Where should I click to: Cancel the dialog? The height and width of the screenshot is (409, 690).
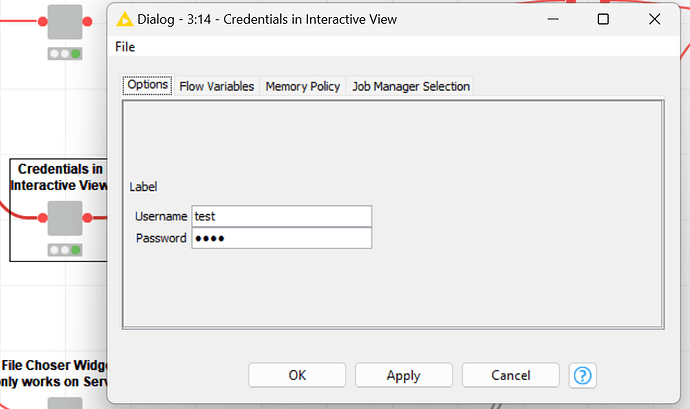point(510,375)
